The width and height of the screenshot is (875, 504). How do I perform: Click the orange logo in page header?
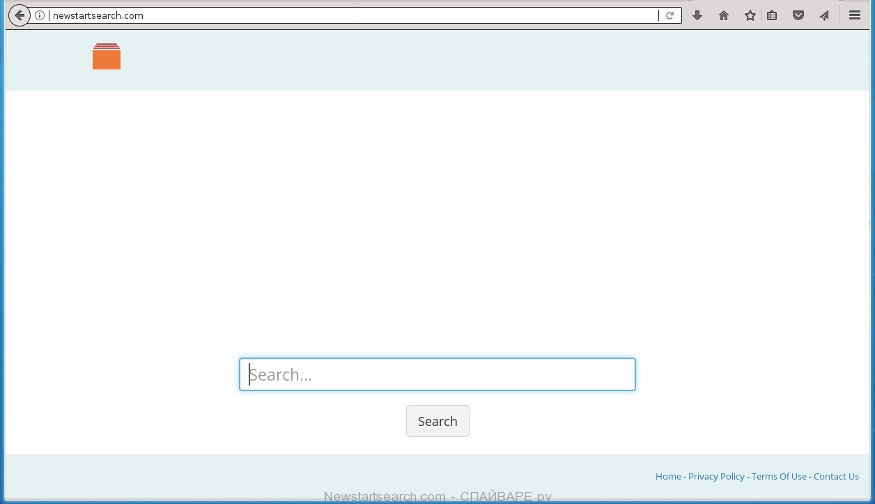[106, 57]
